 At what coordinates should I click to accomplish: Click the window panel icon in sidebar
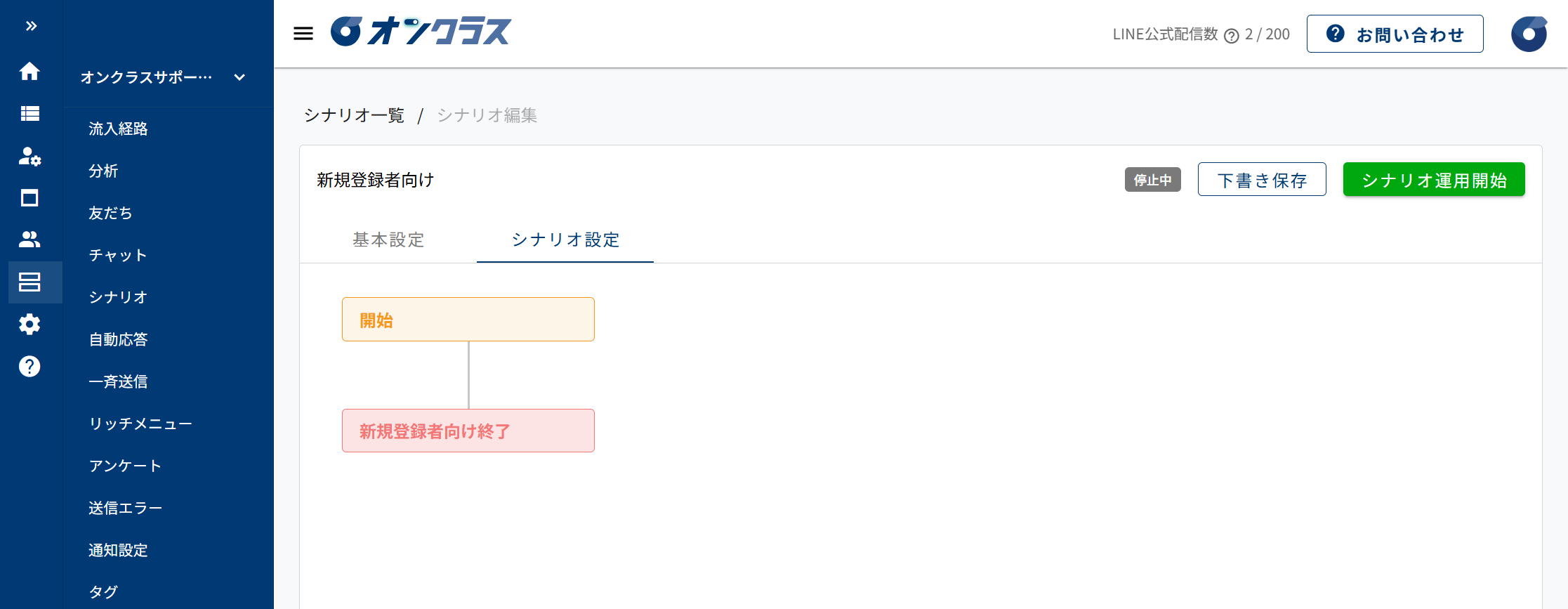point(29,198)
